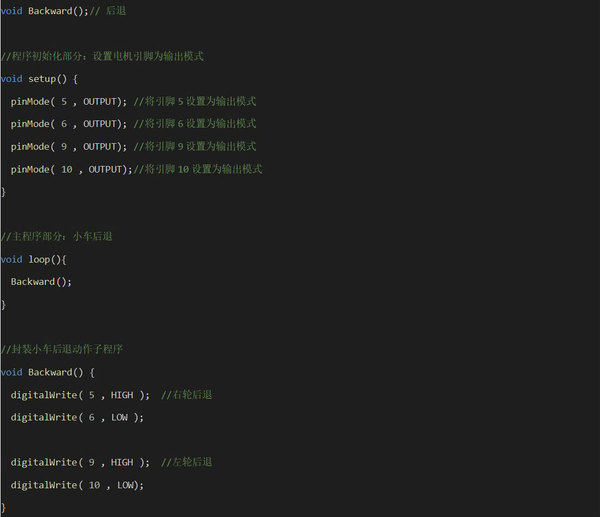600x517 pixels.
Task: Click the pinMode call for pin 10
Action: click(x=35, y=170)
